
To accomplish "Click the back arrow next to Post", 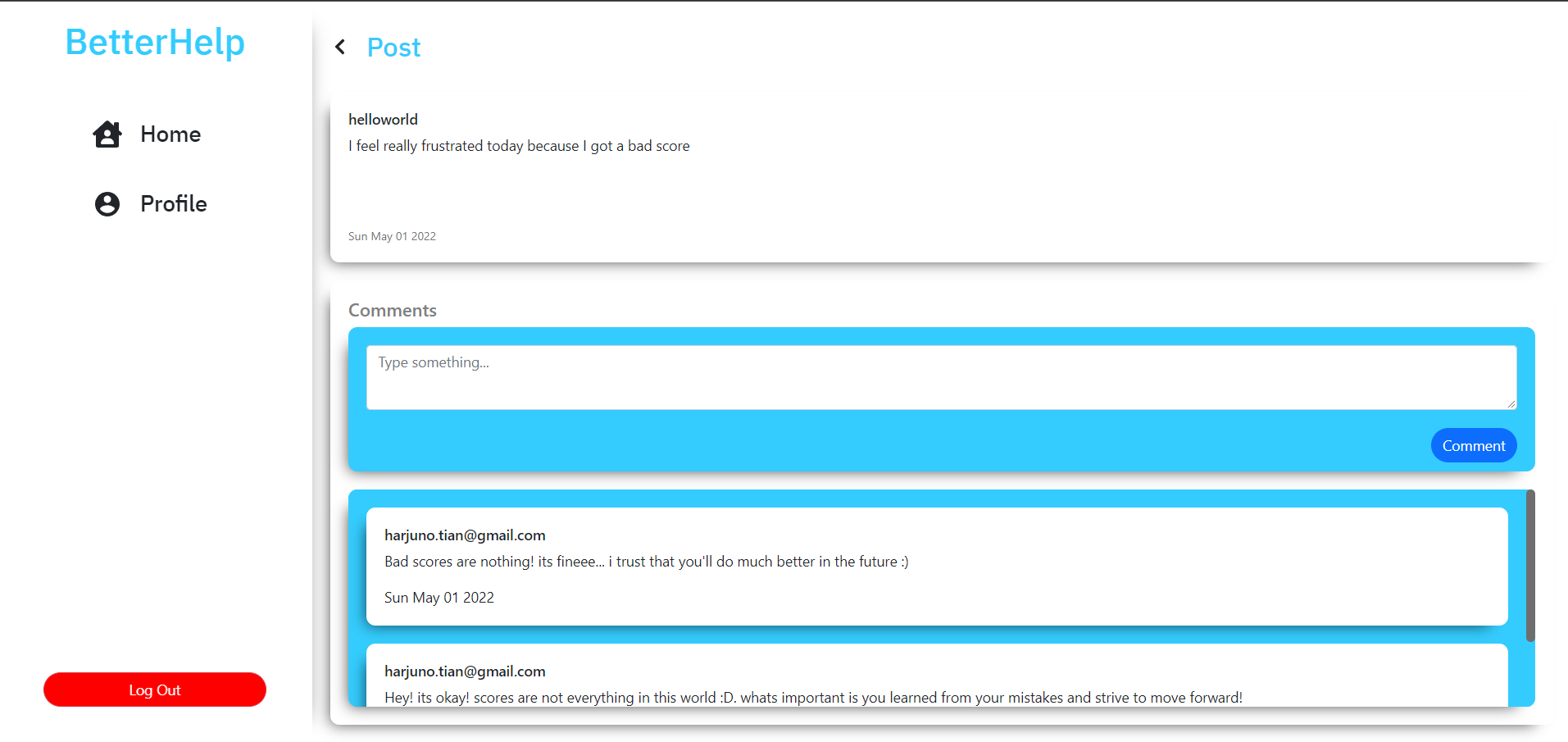I will pos(340,47).
